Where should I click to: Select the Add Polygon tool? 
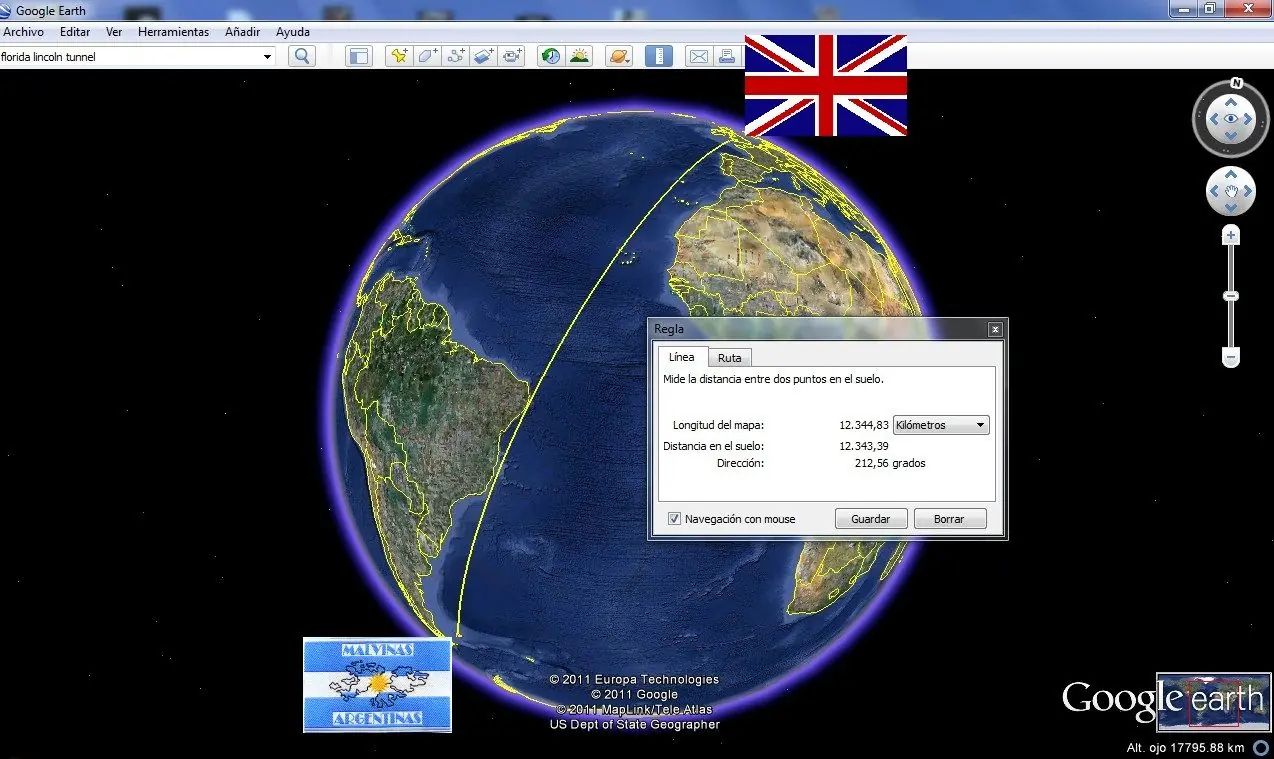pos(428,57)
